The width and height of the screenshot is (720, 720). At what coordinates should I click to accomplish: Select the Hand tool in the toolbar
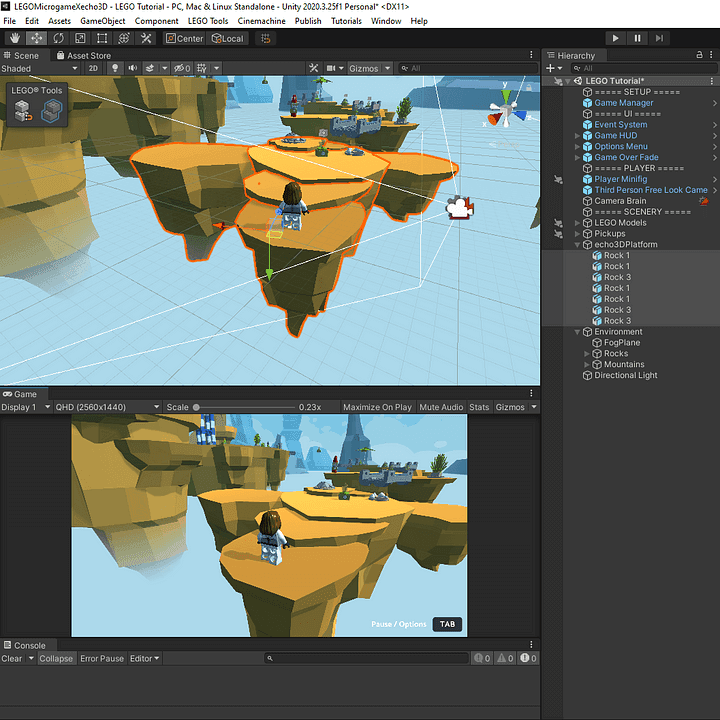coord(15,38)
